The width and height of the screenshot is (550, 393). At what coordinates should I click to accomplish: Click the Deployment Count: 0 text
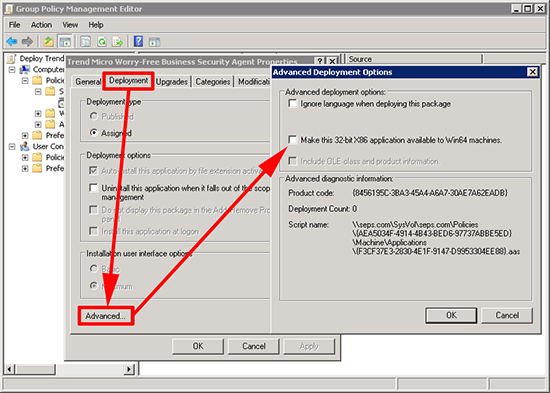pyautogui.click(x=323, y=209)
